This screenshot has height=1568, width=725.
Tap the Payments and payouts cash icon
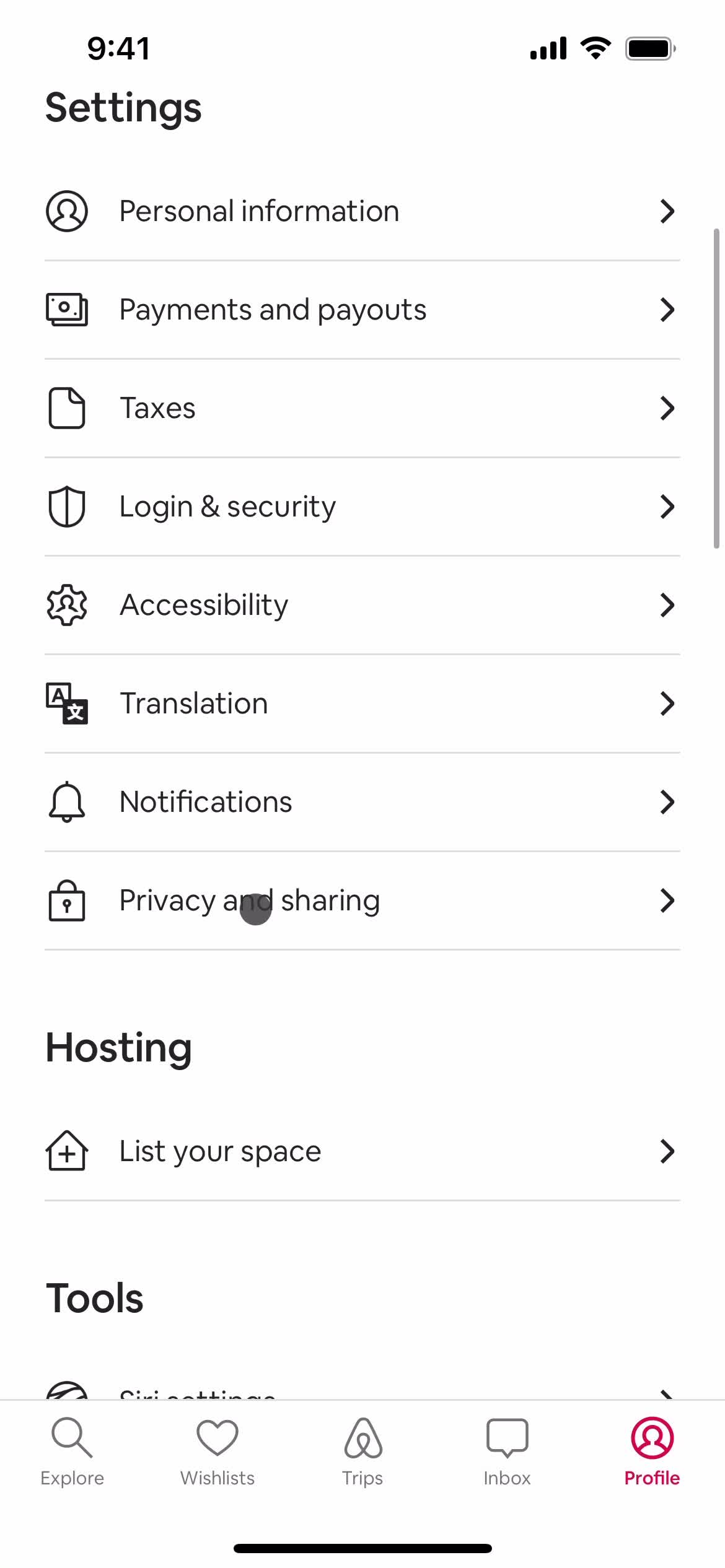(x=67, y=310)
